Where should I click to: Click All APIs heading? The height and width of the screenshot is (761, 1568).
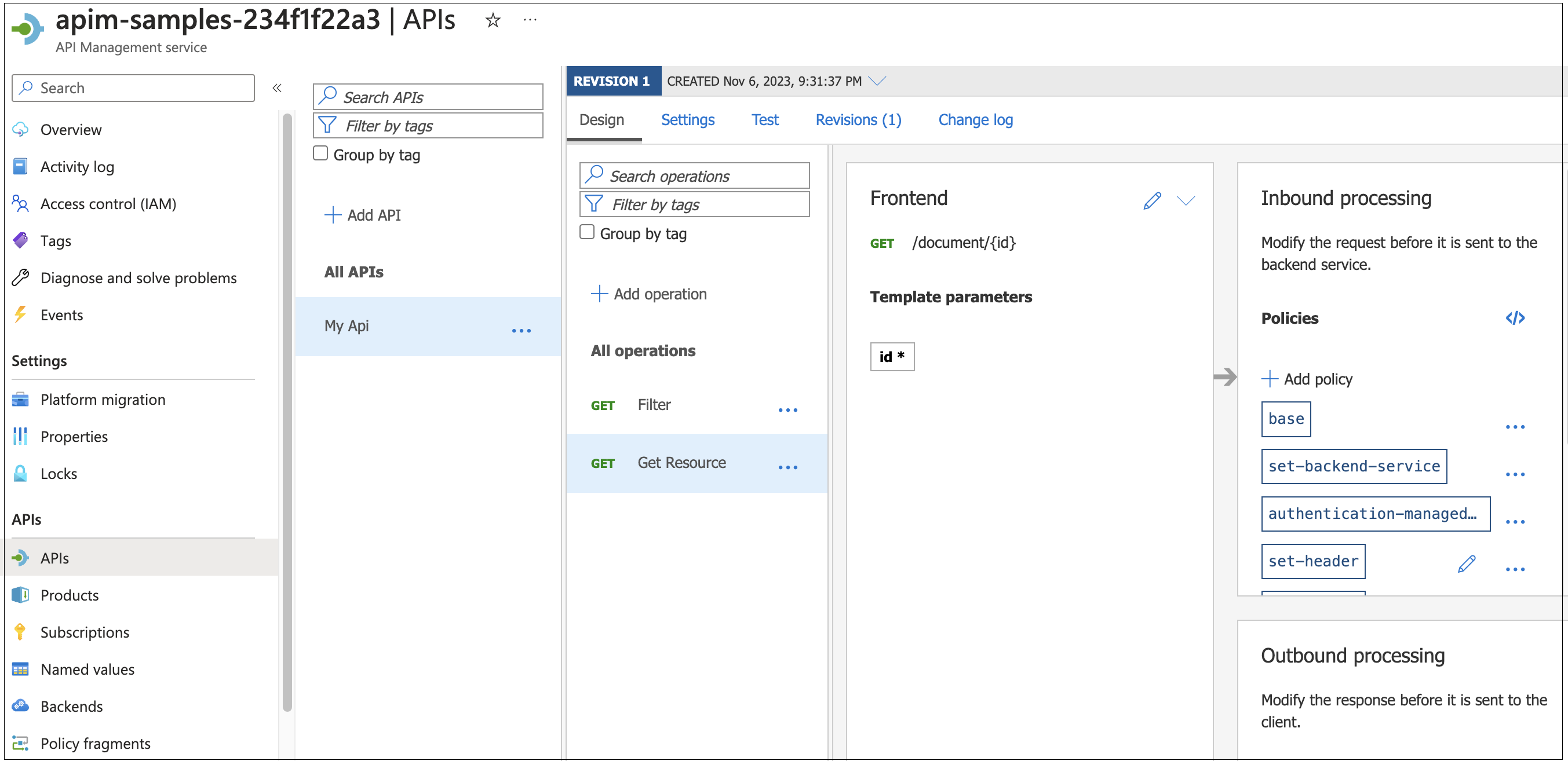(x=353, y=272)
